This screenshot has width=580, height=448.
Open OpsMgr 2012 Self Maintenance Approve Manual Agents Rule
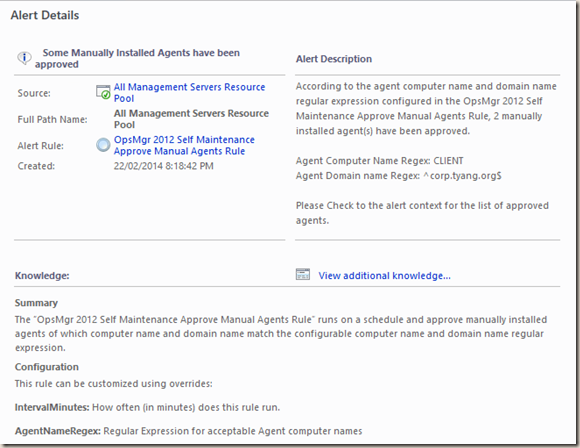coord(184,145)
